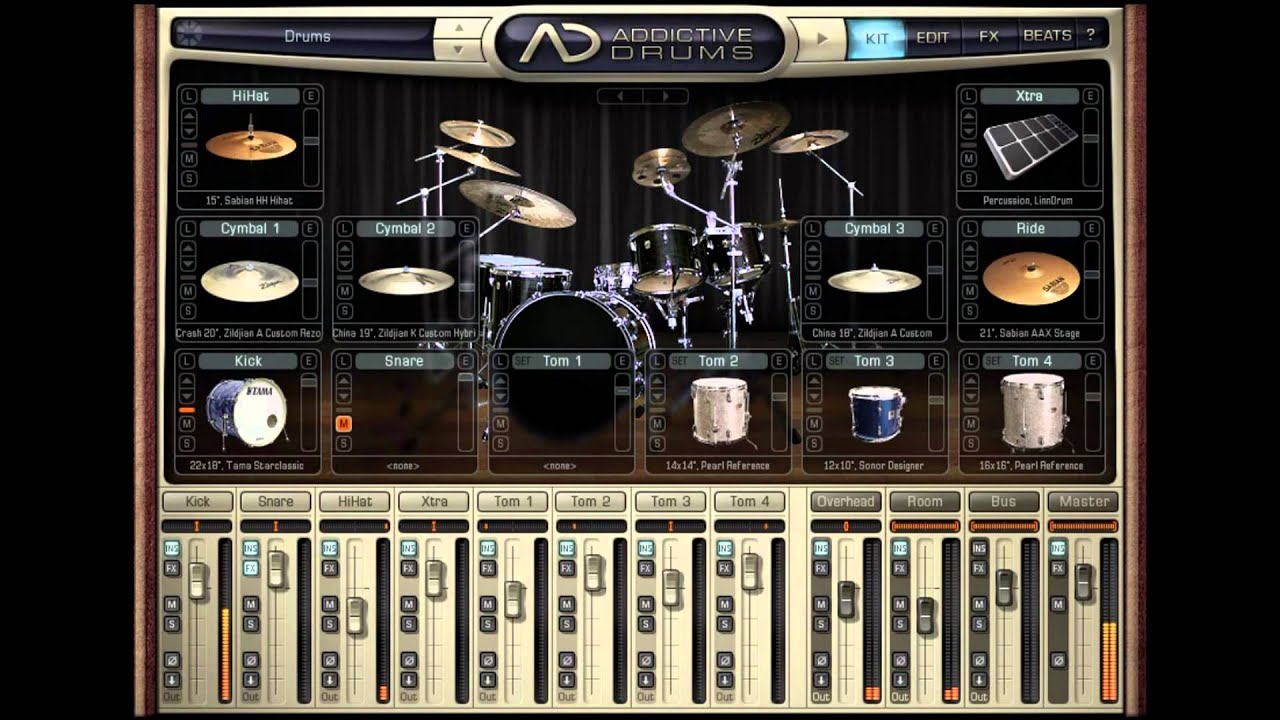Switch to the FX tab
Viewport: 1280px width, 720px height.
(989, 36)
